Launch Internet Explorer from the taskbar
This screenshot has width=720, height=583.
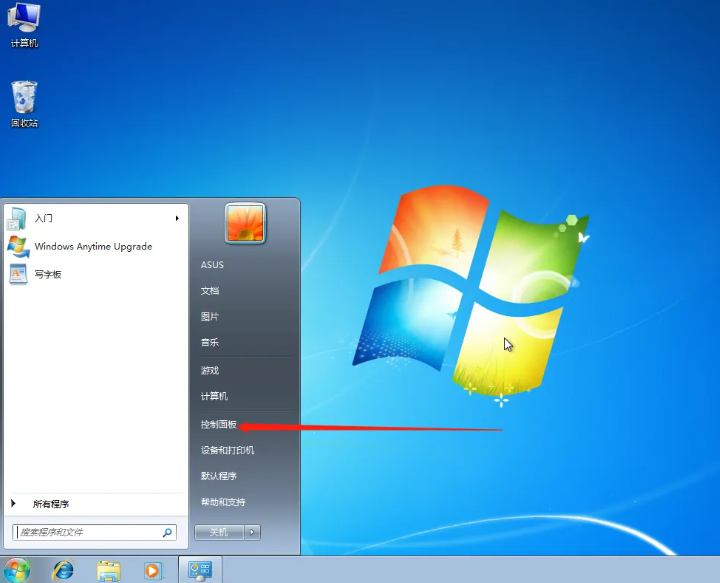(63, 570)
